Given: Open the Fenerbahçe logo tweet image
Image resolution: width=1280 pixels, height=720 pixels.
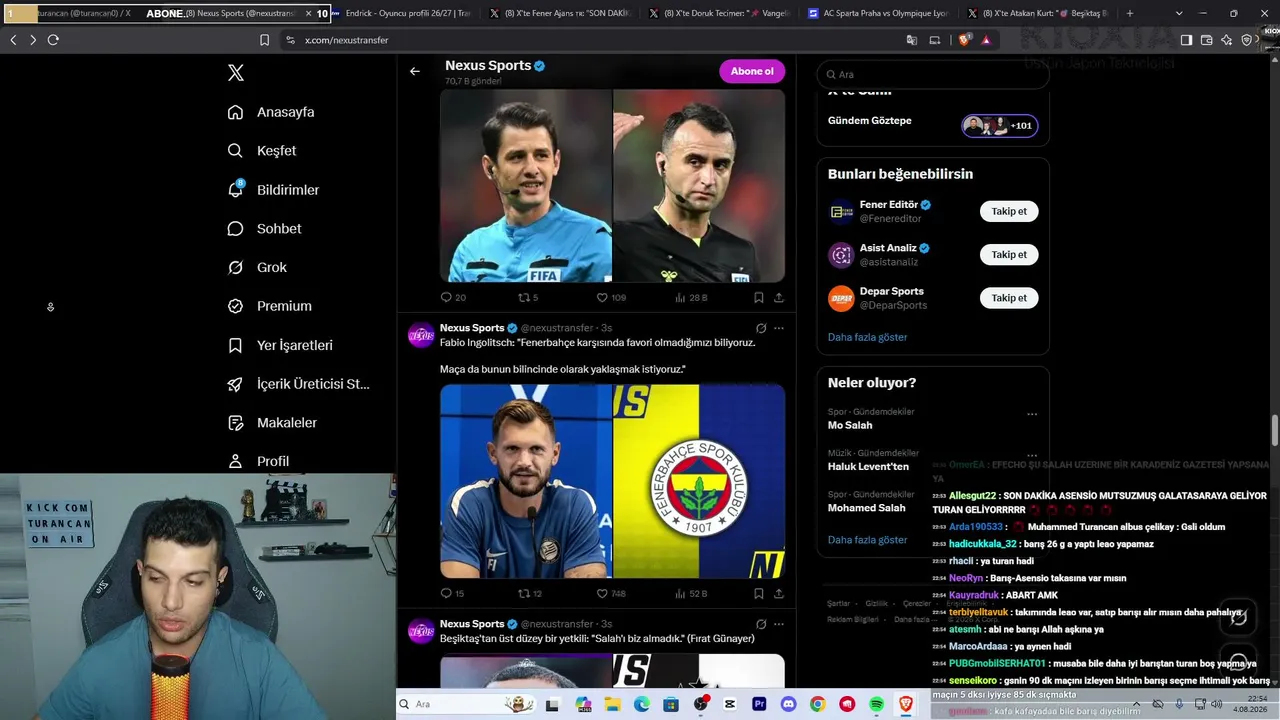Looking at the screenshot, I should [x=699, y=481].
